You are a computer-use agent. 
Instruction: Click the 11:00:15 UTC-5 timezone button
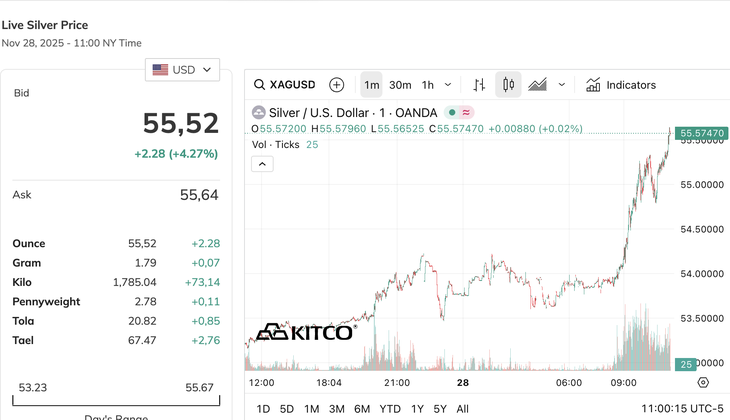682,409
